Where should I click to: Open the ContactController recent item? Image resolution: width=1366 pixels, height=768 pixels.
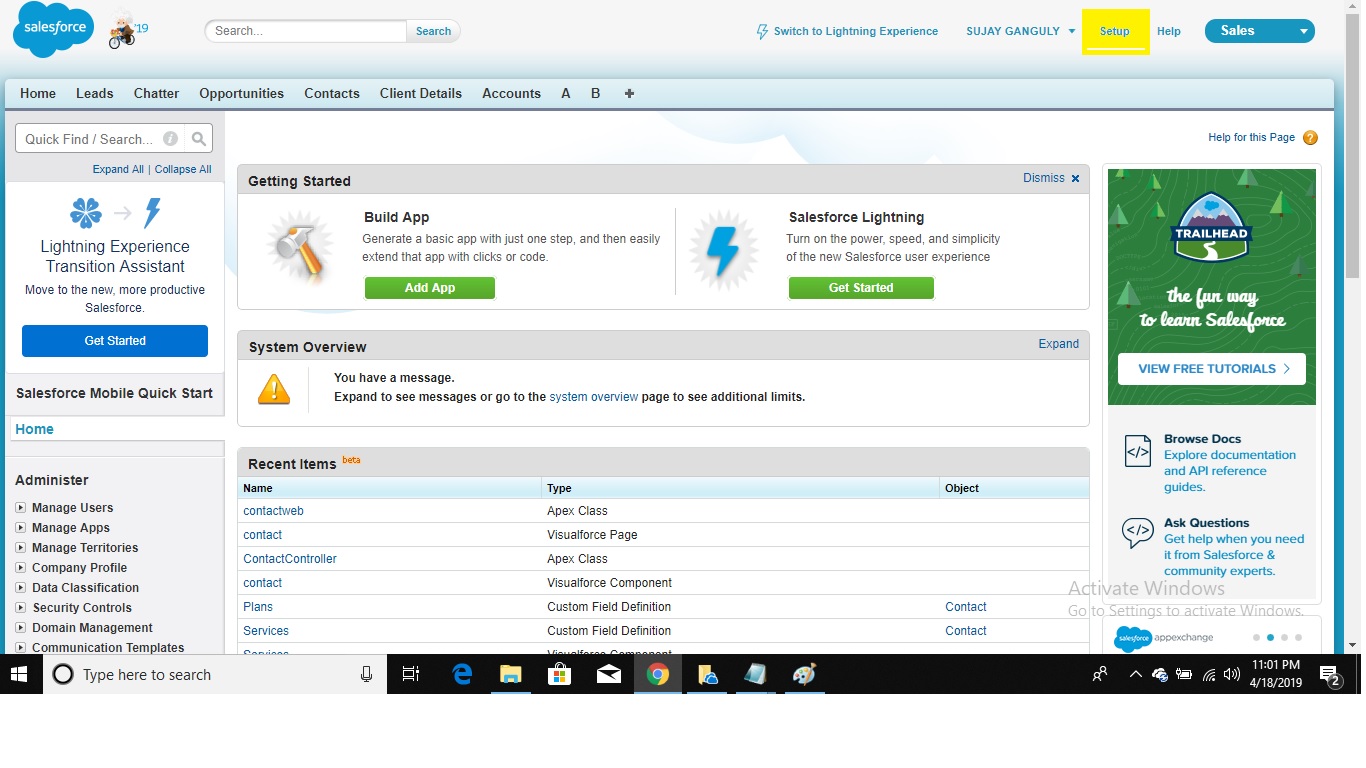[290, 559]
